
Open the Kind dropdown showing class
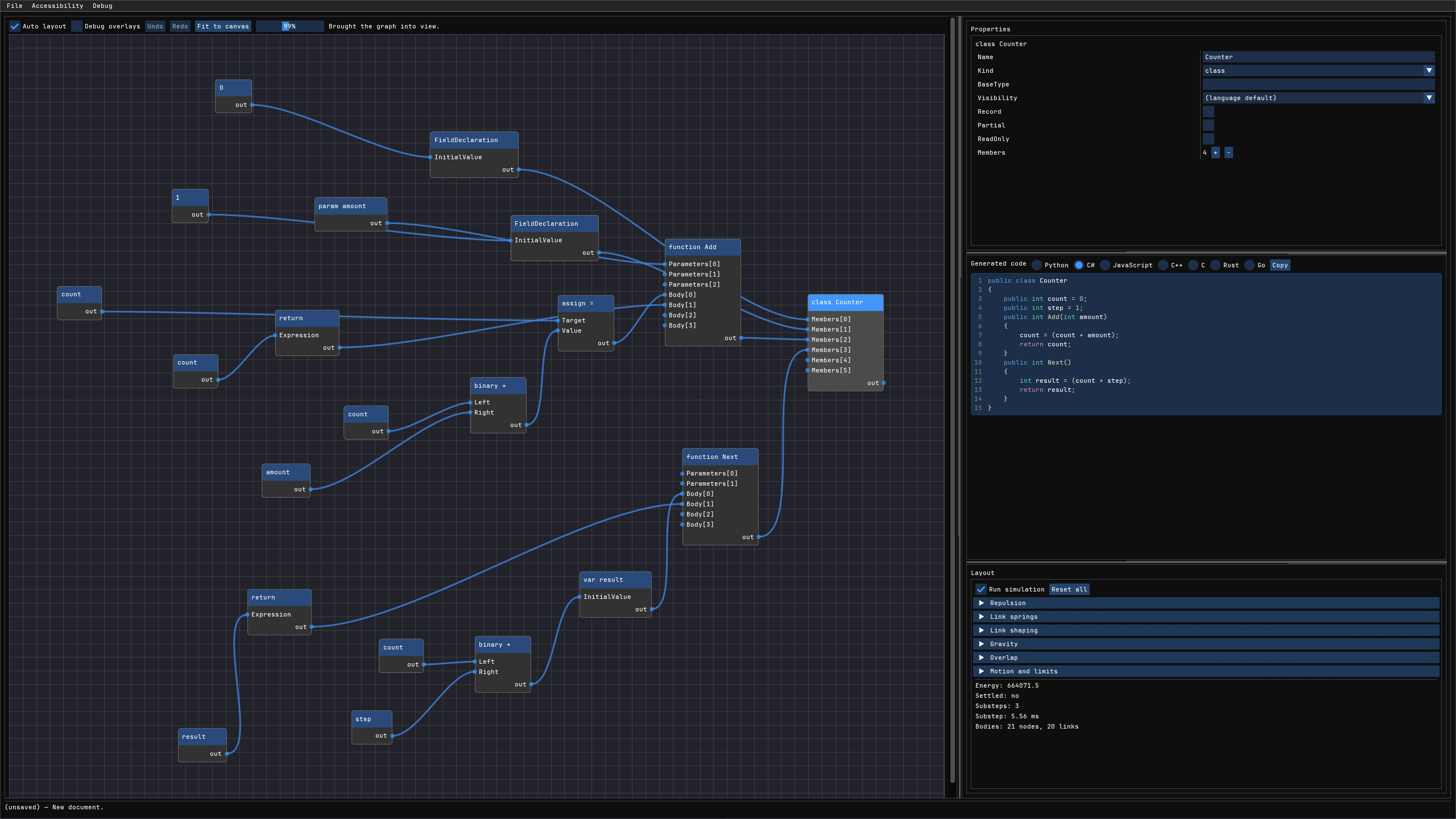pos(1318,71)
